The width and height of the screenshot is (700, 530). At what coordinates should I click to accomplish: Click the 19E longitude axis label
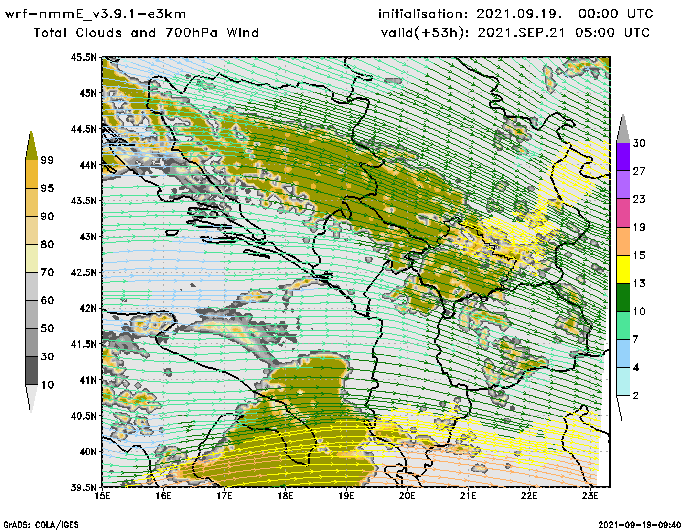tap(346, 496)
